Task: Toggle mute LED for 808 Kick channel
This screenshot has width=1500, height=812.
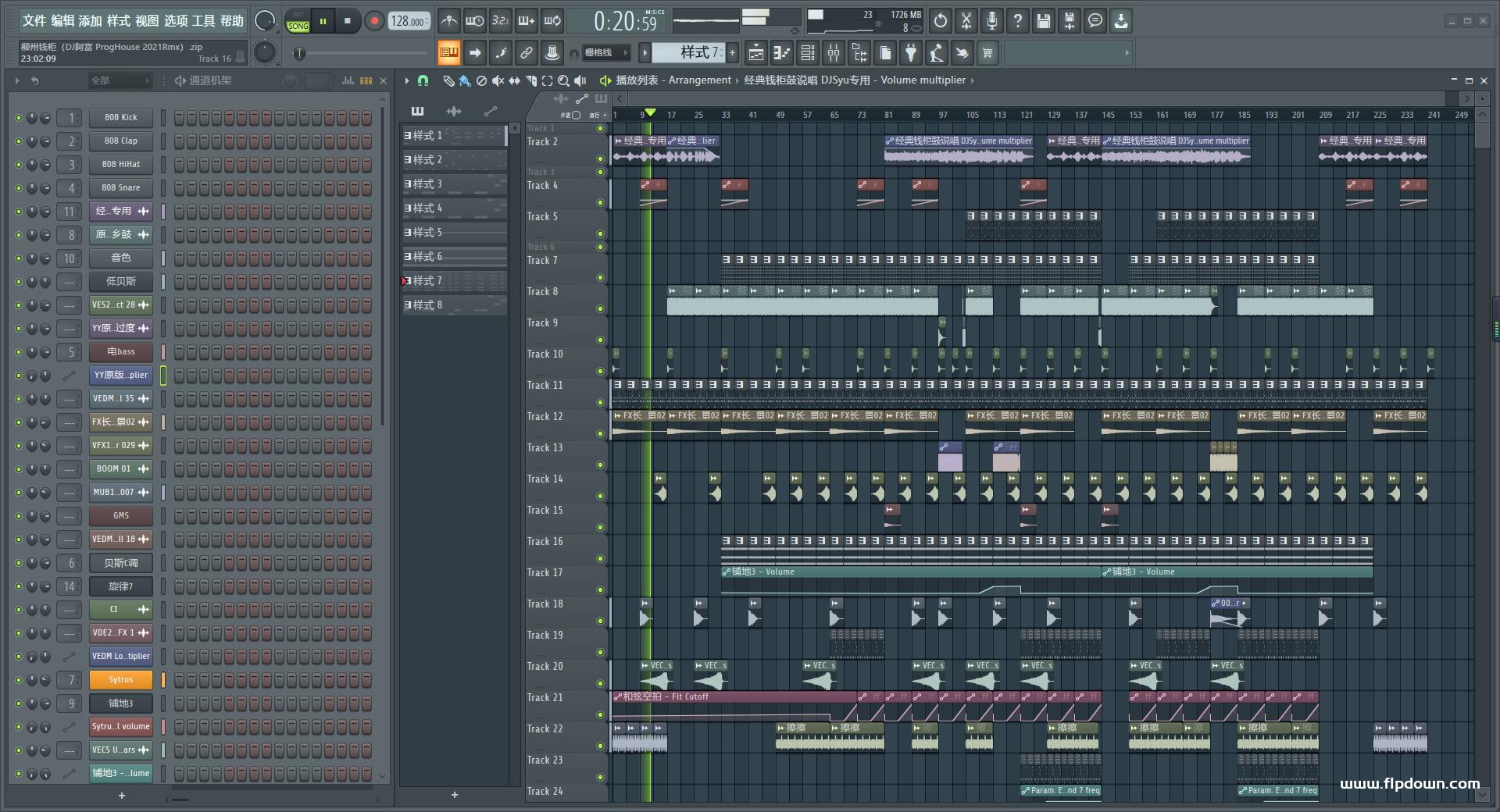Action: click(x=19, y=118)
